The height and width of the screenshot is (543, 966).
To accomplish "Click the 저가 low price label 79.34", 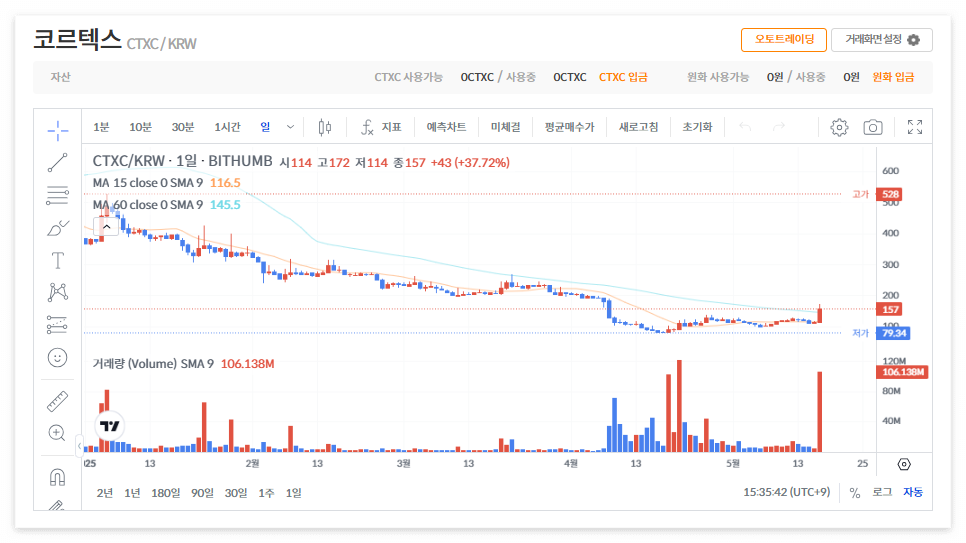I will click(x=893, y=333).
